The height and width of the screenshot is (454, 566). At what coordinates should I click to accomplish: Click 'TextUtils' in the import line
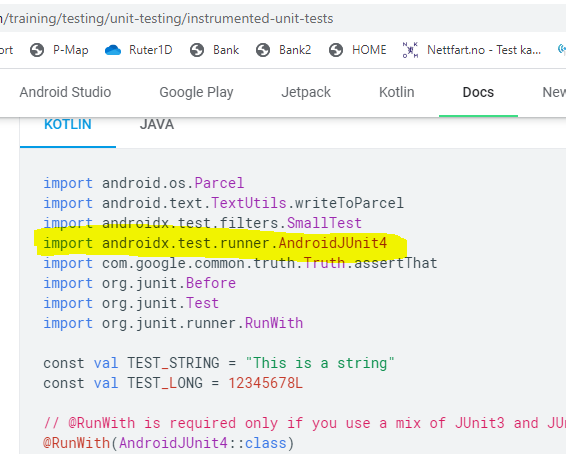pos(249,203)
